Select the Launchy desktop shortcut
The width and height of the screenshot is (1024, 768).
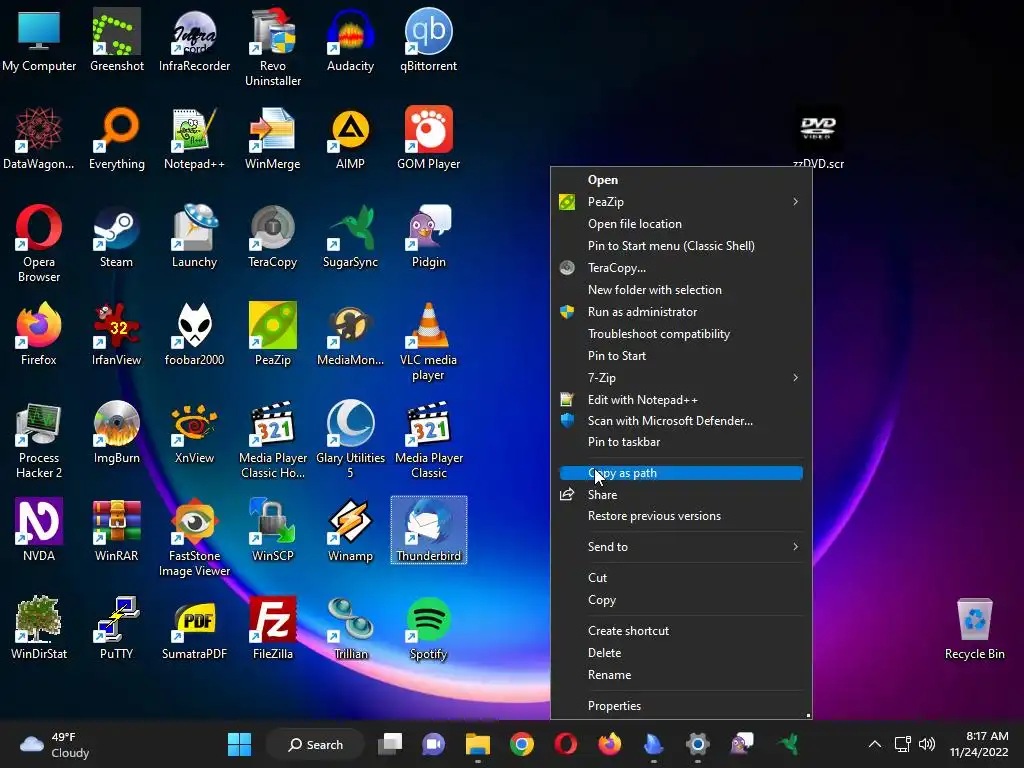coord(194,236)
